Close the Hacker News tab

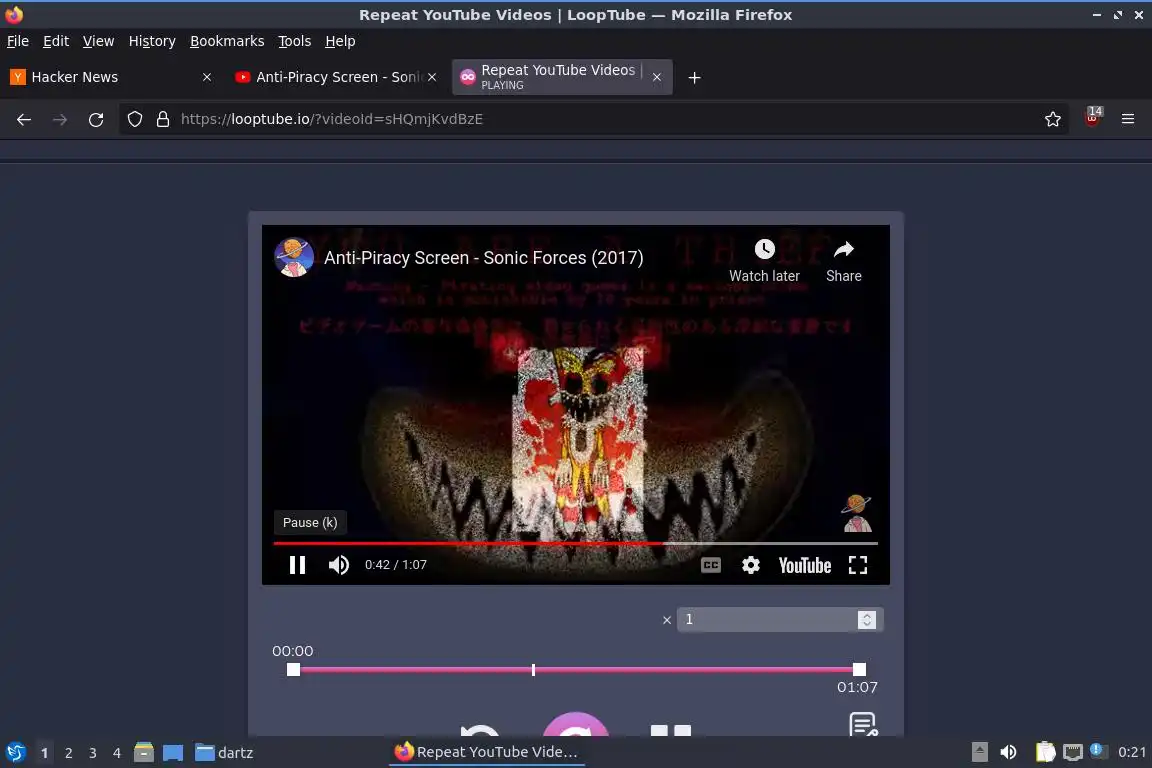tap(207, 77)
